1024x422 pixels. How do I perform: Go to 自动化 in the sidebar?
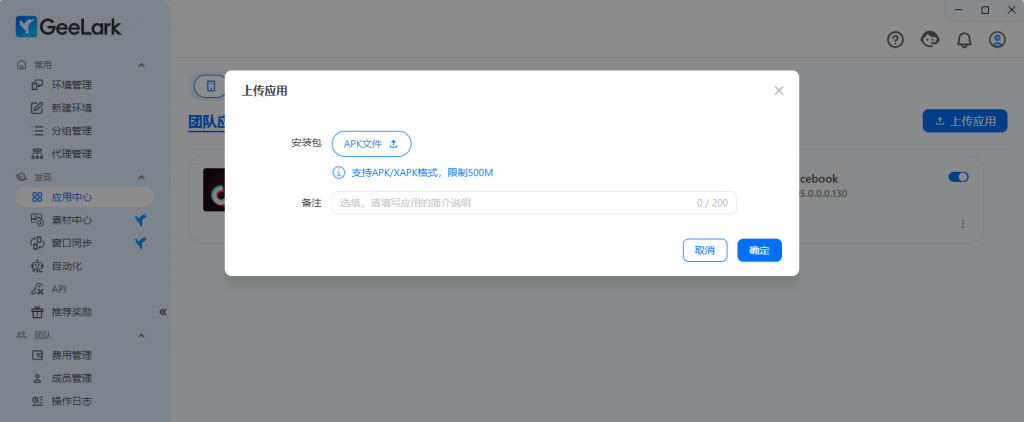(x=66, y=266)
